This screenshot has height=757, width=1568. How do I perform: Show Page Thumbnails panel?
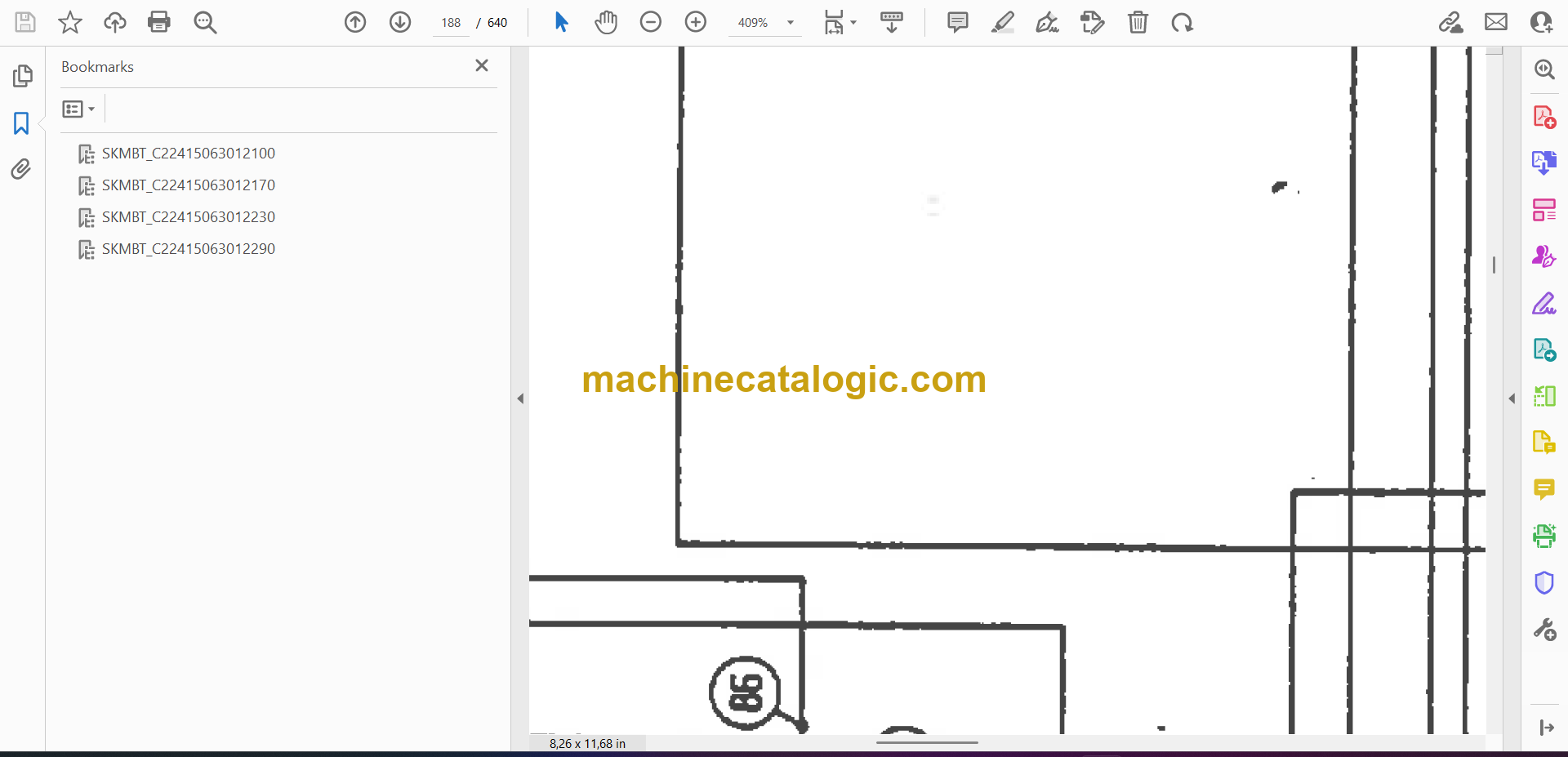click(x=22, y=76)
